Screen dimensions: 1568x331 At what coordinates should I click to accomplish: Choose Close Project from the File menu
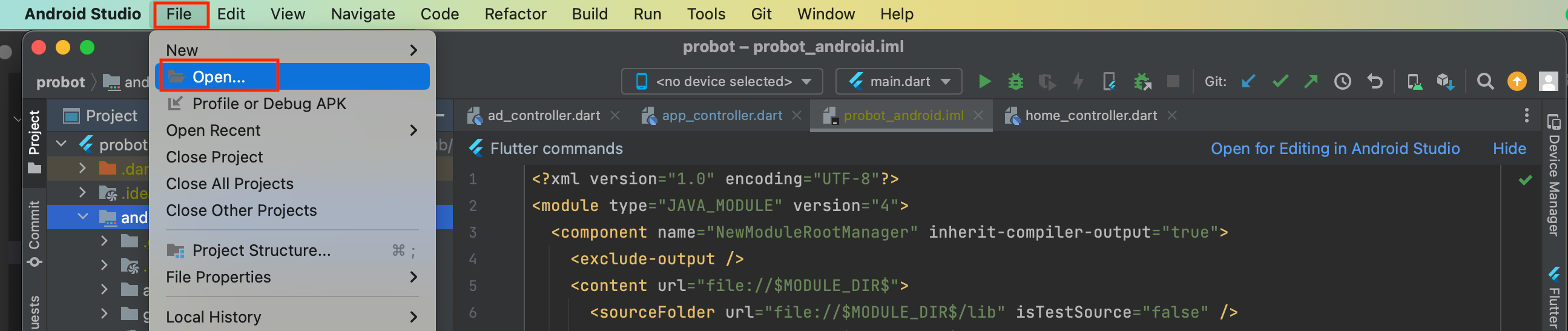pos(214,156)
